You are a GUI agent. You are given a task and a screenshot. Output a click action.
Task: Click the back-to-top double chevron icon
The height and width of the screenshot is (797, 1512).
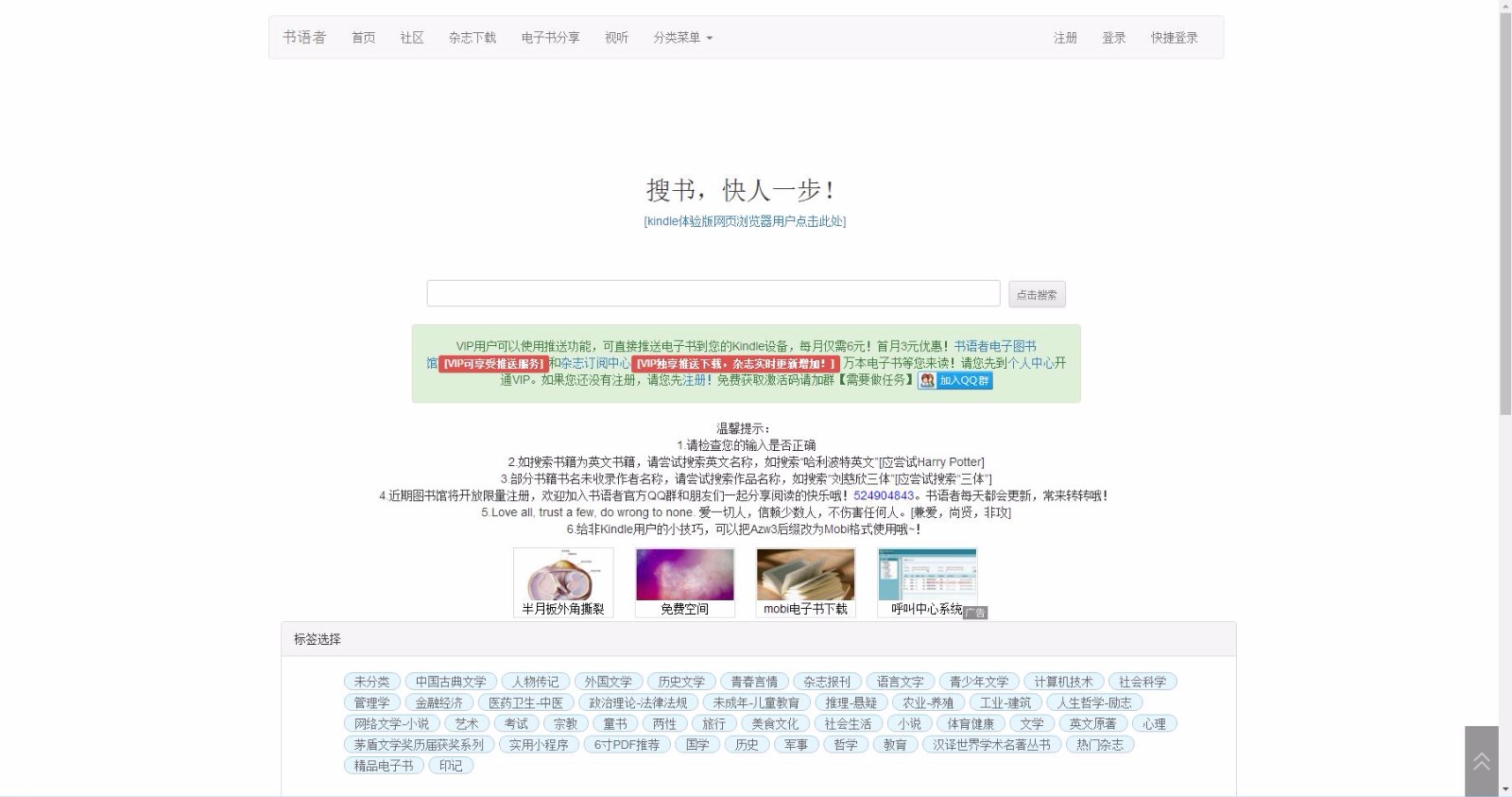coord(1481,761)
